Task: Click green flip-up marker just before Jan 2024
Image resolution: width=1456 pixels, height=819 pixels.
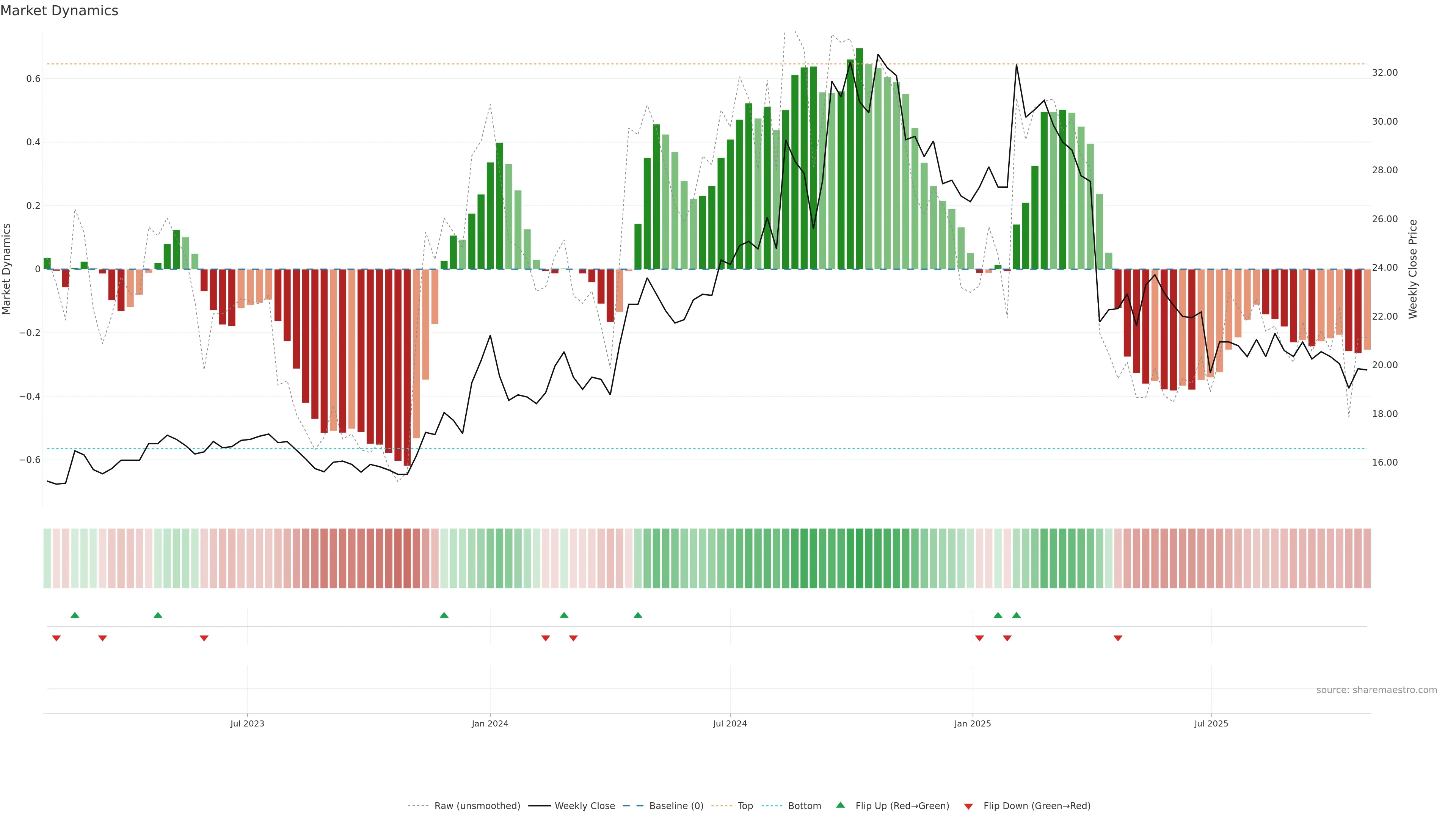Action: point(444,615)
